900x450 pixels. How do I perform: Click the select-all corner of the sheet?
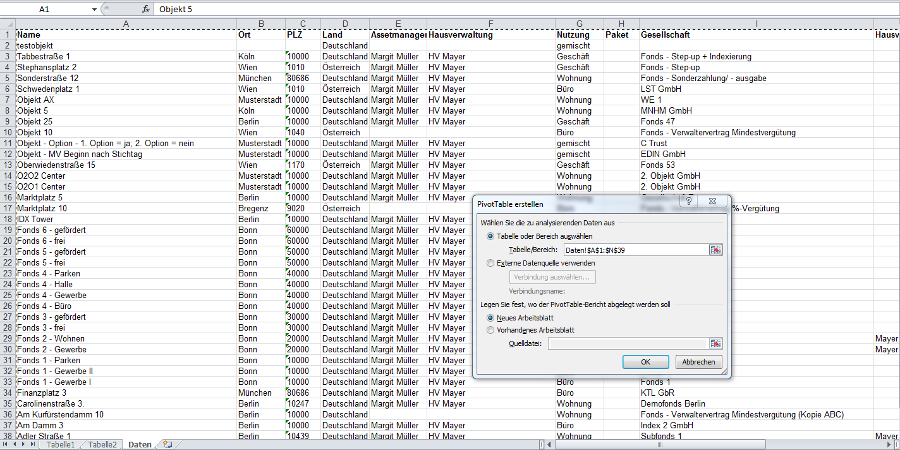(x=7, y=24)
